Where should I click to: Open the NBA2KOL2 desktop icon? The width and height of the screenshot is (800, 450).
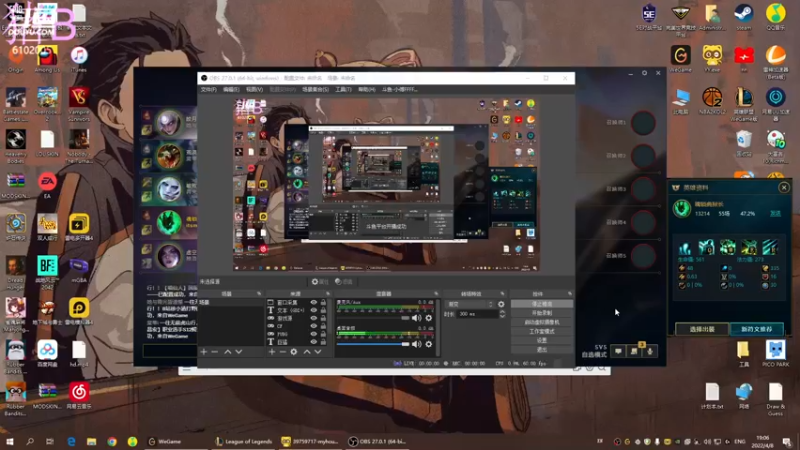click(712, 101)
